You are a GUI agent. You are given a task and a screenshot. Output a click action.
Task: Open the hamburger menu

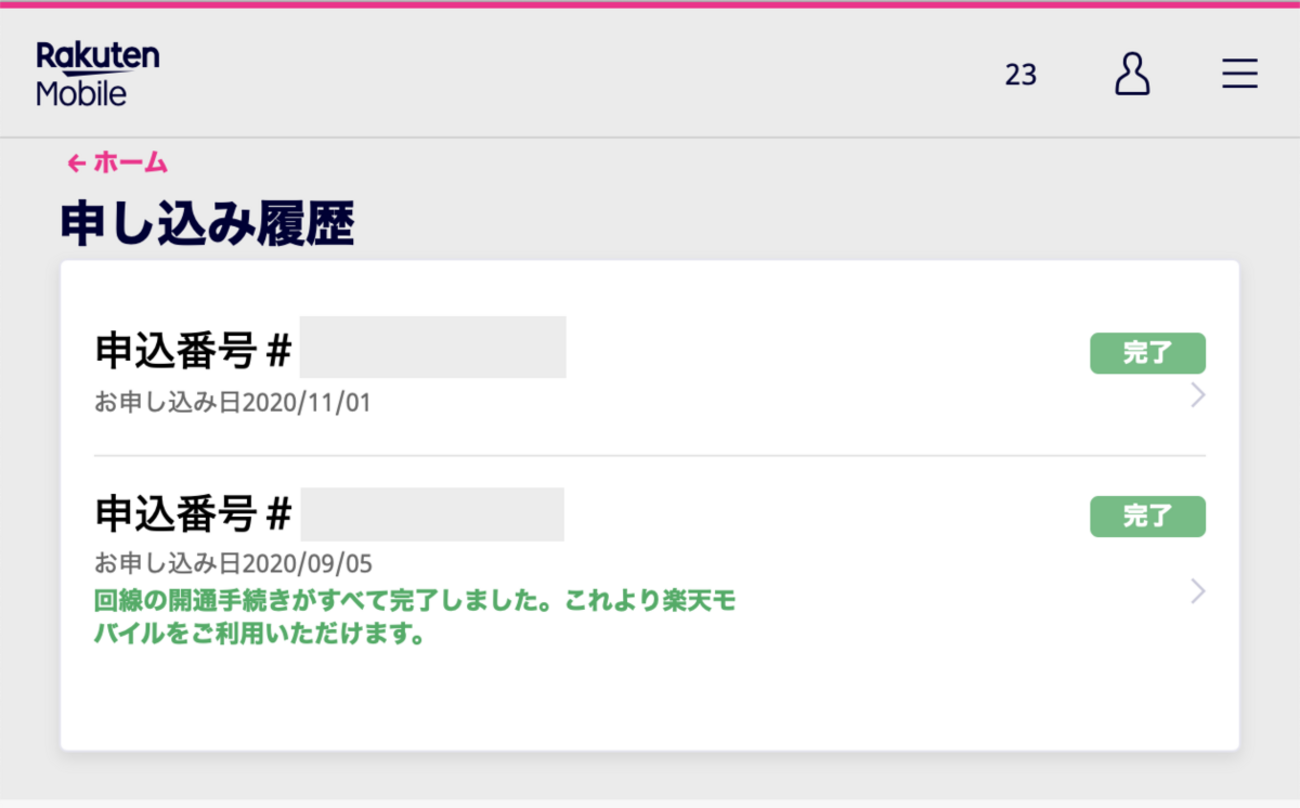click(1240, 74)
